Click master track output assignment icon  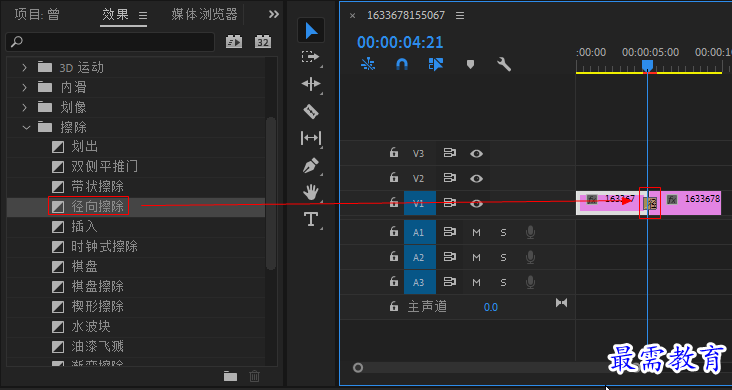pos(561,303)
